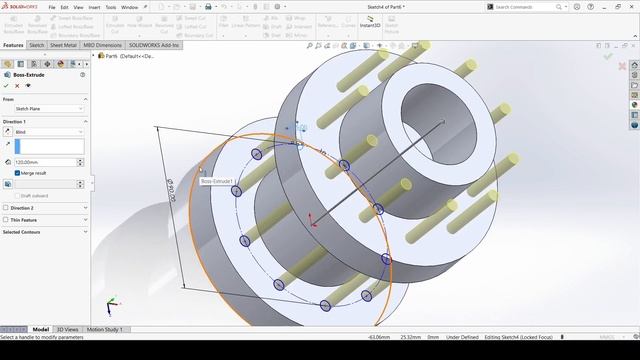The width and height of the screenshot is (640, 360).
Task: Switch to the Sheet Metal ribbon tab
Action: [x=63, y=45]
